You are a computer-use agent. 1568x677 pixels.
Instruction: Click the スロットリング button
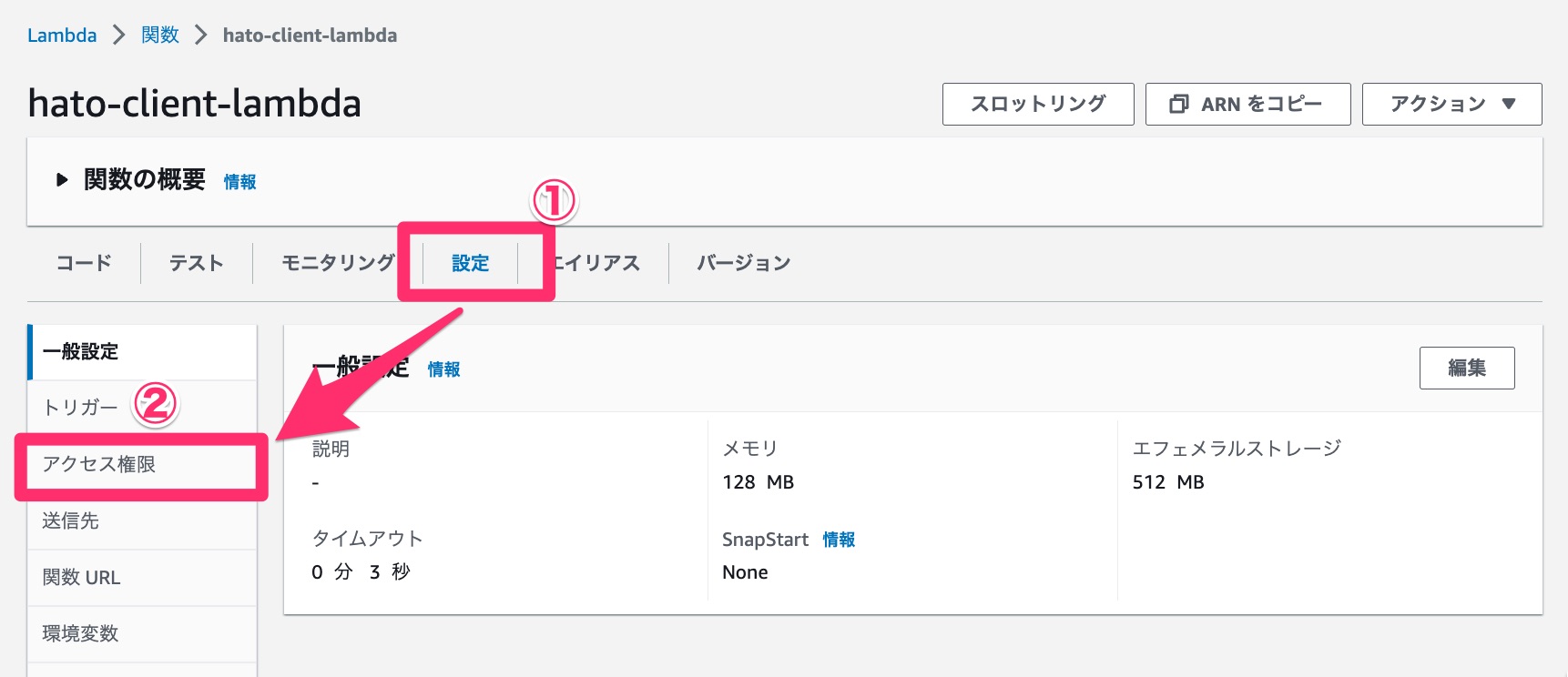tap(1037, 104)
